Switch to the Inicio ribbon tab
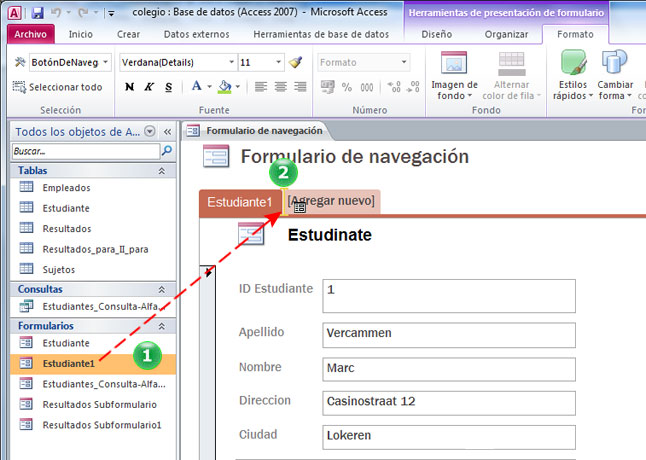 (x=80, y=34)
